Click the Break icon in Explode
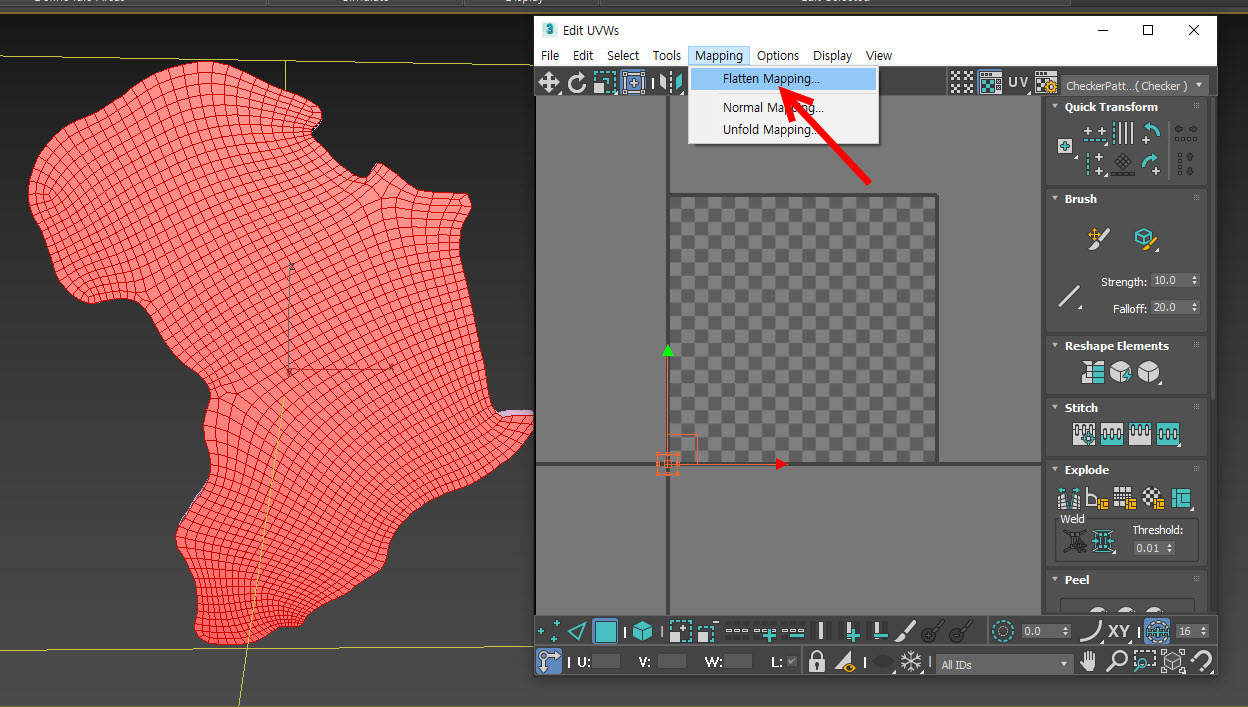The image size is (1248, 707). pos(1068,497)
